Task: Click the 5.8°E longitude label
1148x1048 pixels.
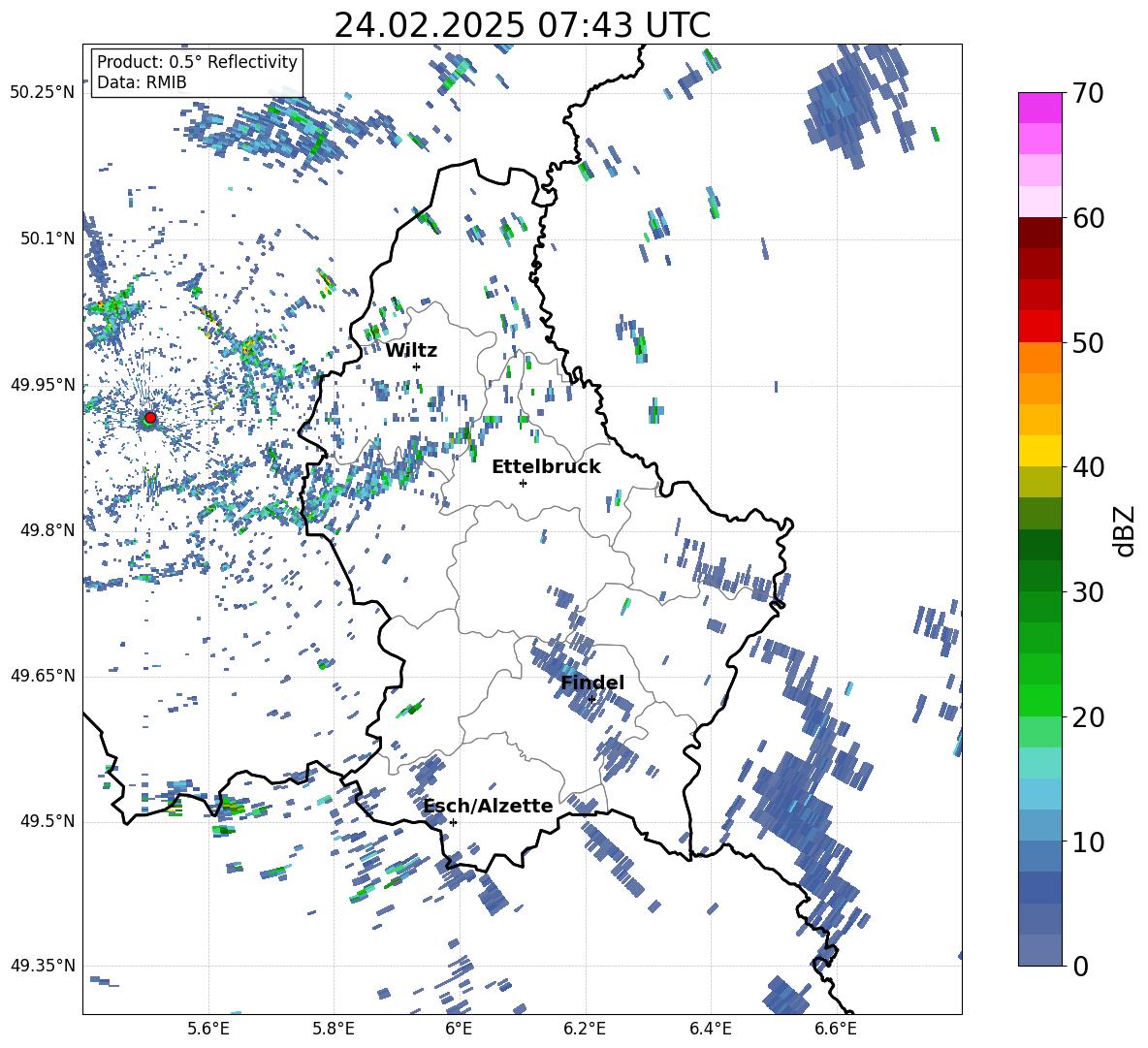Action: point(334,1029)
